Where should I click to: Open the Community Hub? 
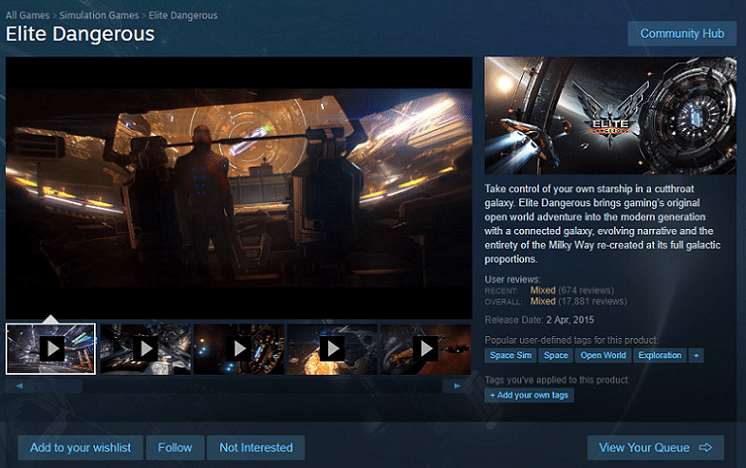(682, 34)
